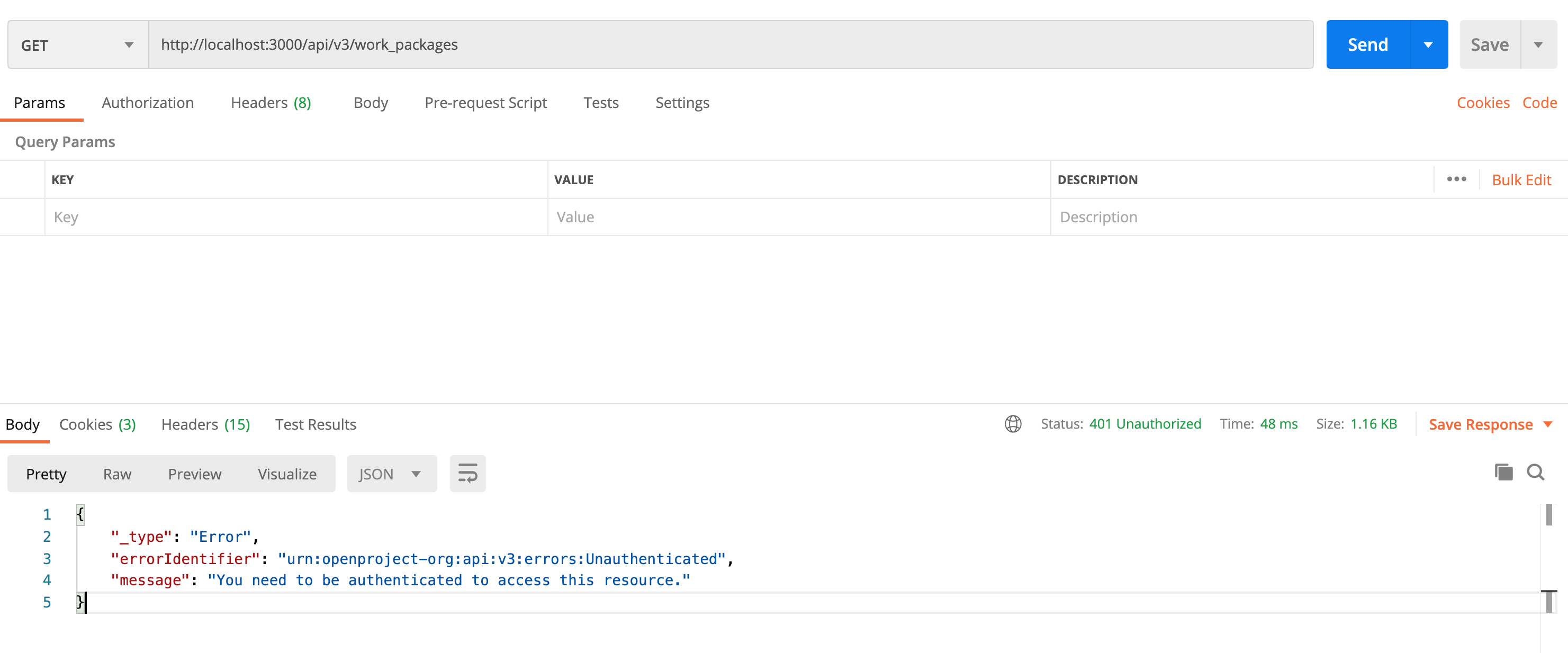Switch to the Raw response view
The height and width of the screenshot is (653, 1568).
[x=117, y=474]
